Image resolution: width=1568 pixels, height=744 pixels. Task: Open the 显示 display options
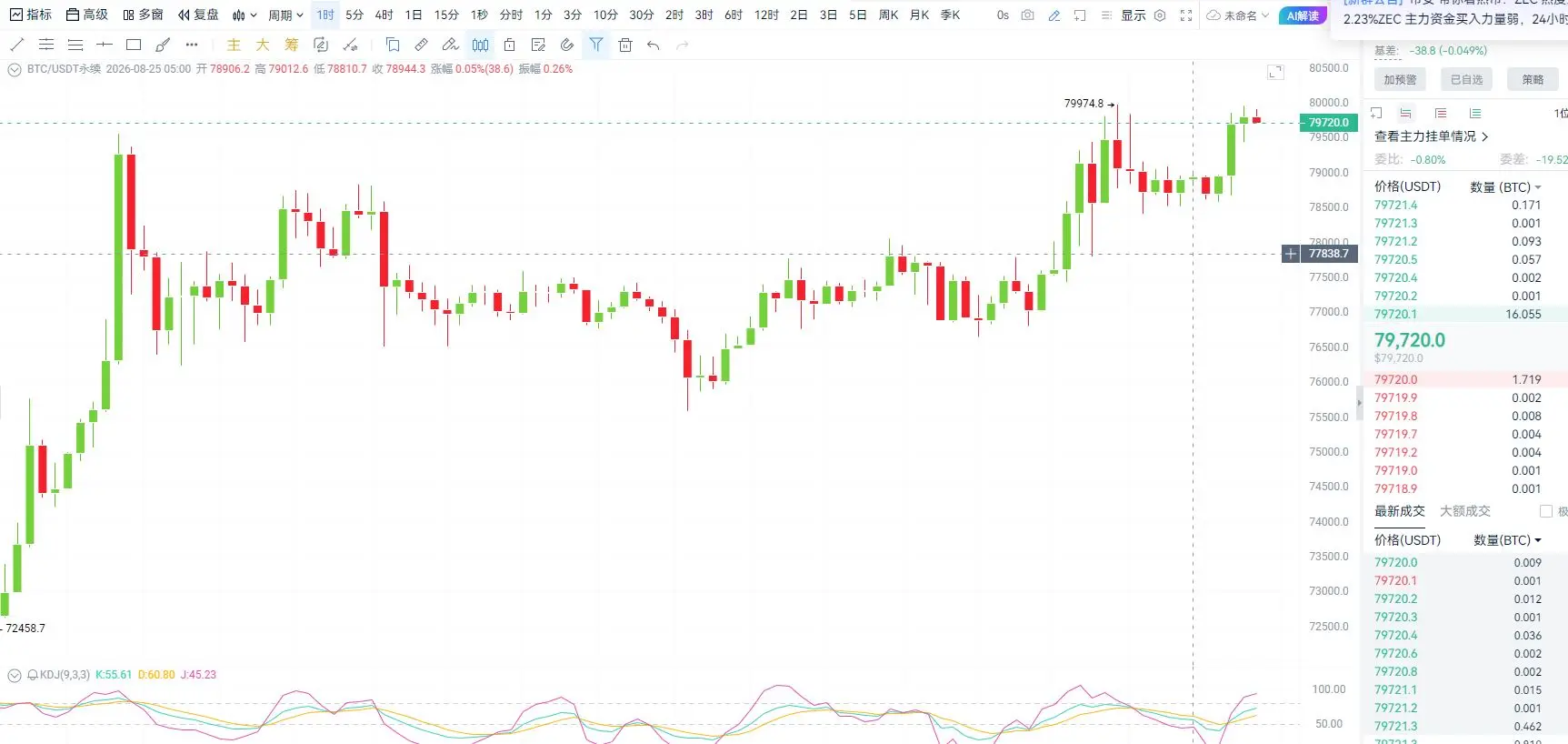tap(1133, 15)
